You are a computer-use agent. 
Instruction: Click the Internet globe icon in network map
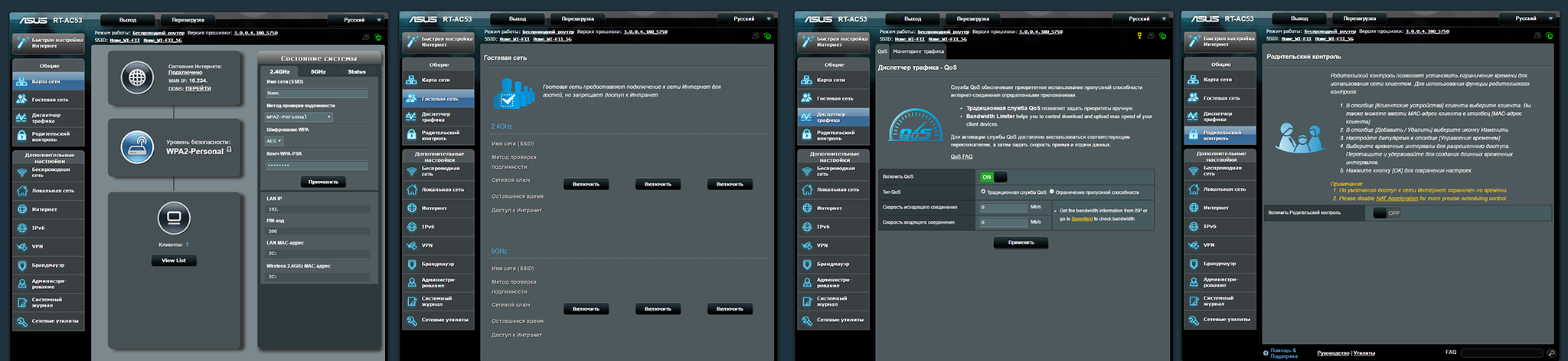tap(137, 77)
